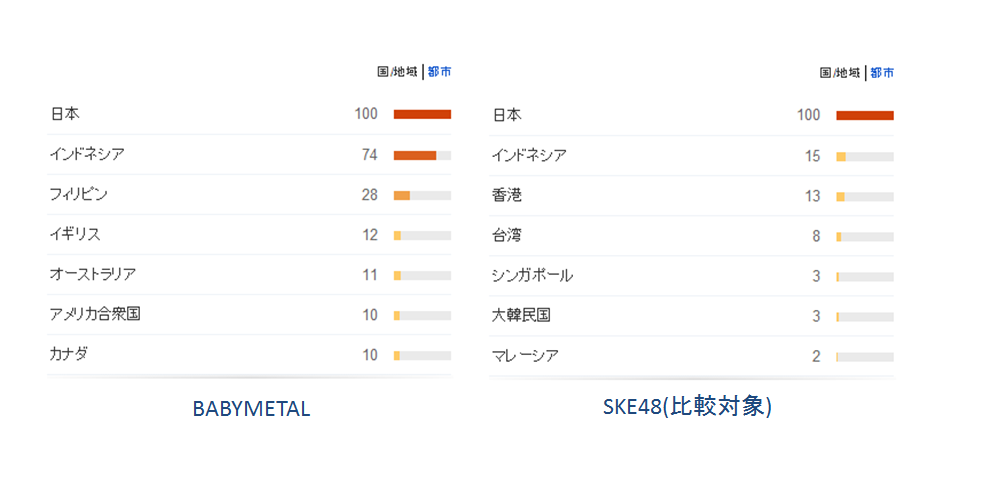Select 台湾 in the SKE48 list

507,236
